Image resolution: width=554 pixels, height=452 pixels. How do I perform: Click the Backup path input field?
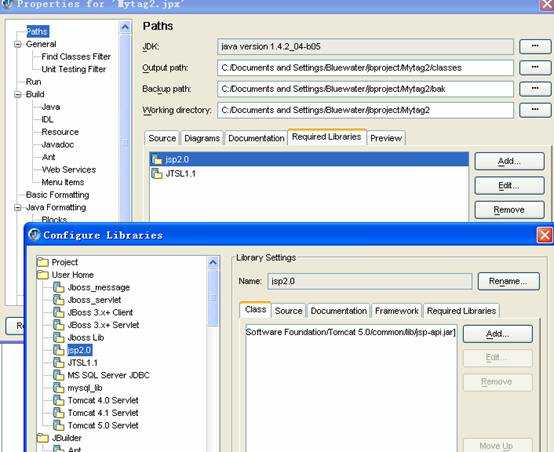(365, 89)
